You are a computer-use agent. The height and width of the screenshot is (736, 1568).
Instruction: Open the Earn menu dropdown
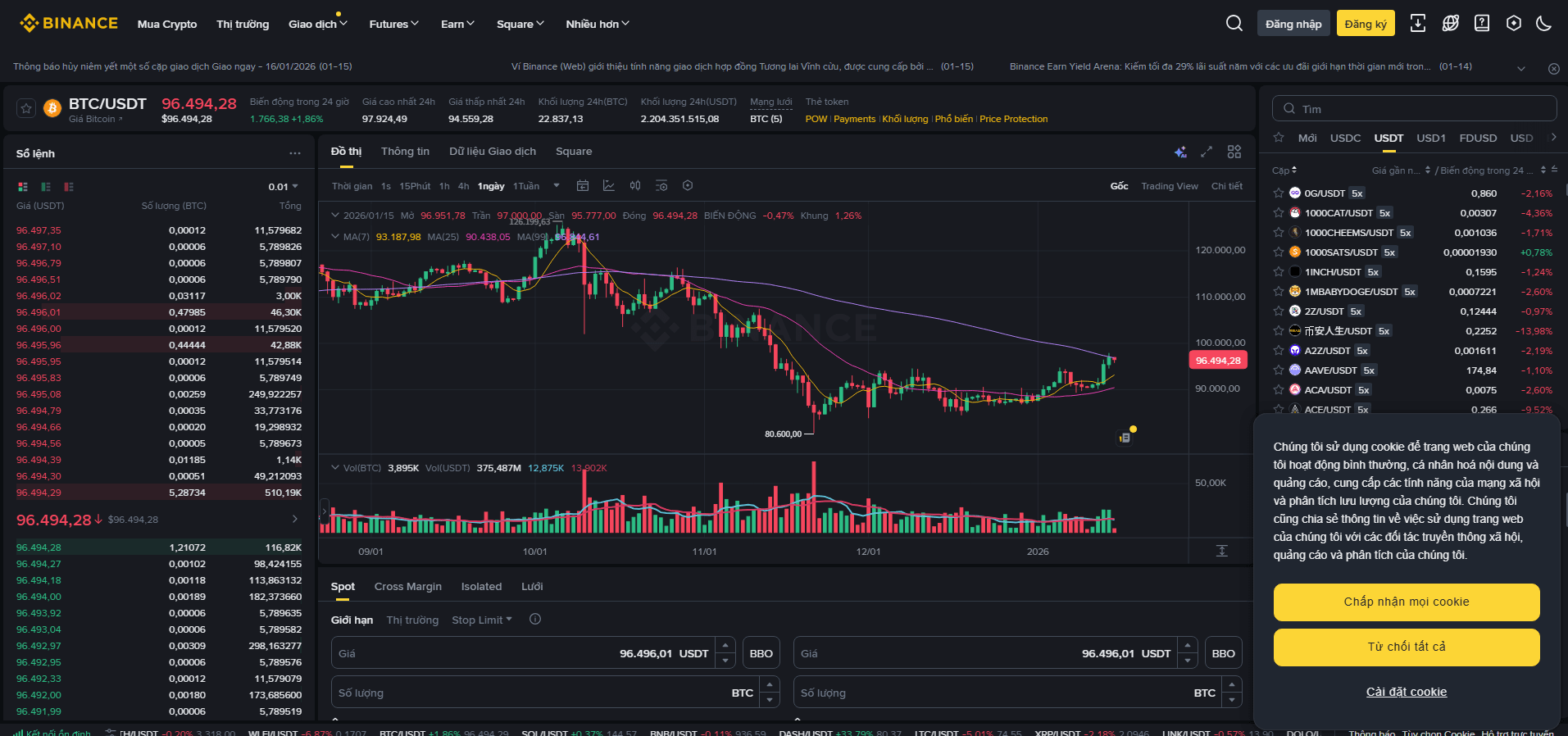tap(457, 24)
